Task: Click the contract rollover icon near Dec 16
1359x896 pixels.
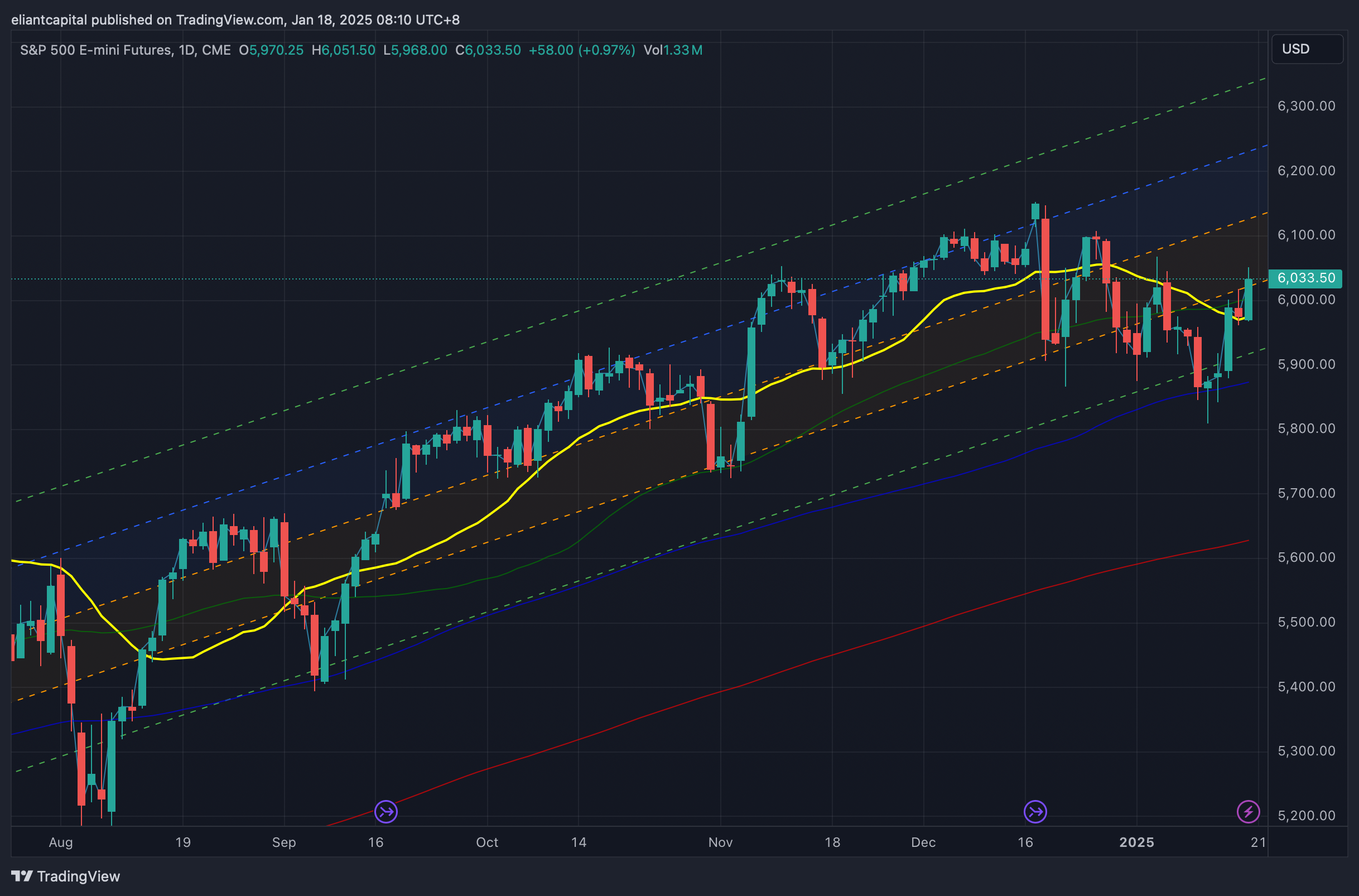Action: [x=1034, y=811]
